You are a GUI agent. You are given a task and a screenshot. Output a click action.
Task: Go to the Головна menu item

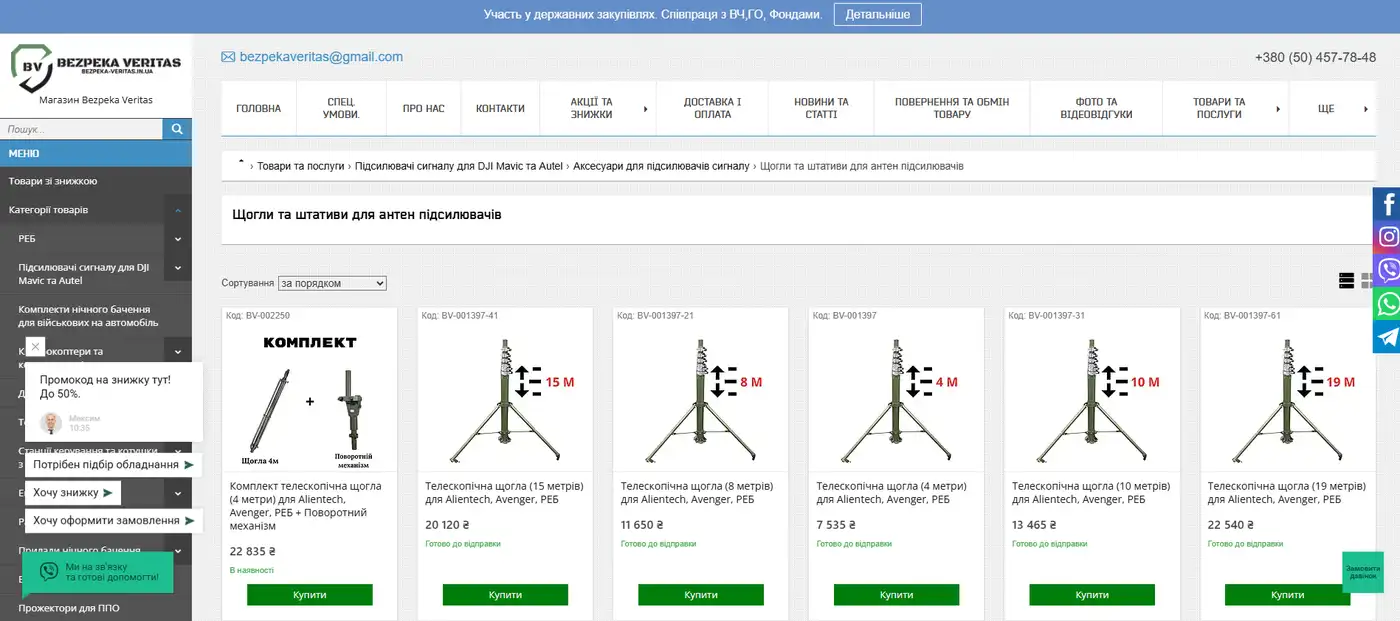(259, 108)
